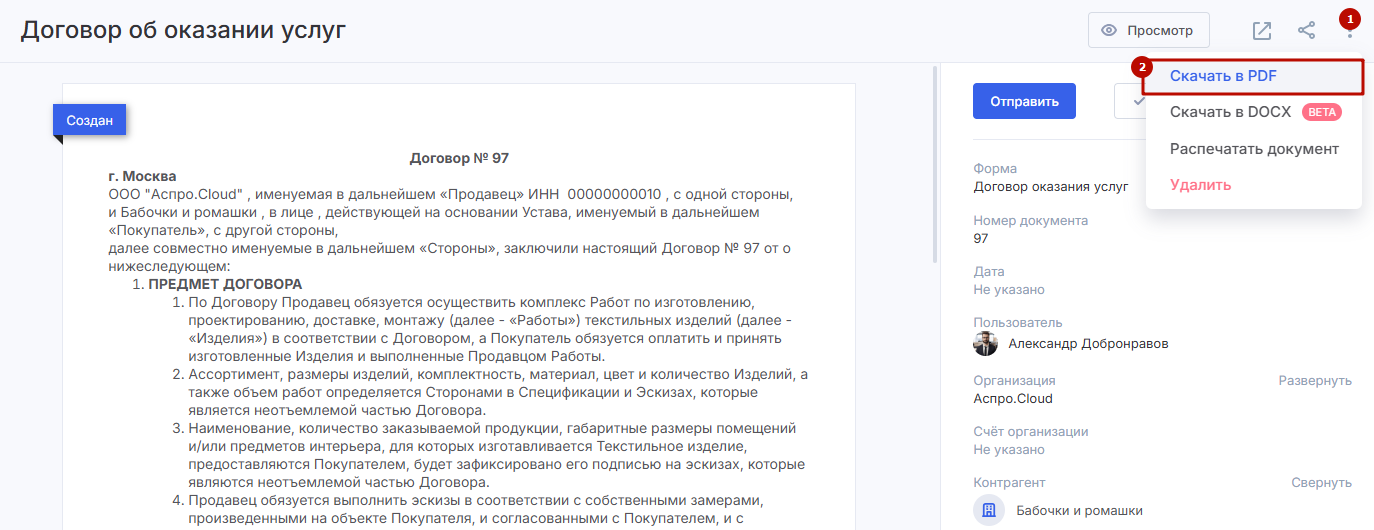This screenshot has height=530, width=1374.
Task: Open document in new window icon
Action: tap(1262, 31)
